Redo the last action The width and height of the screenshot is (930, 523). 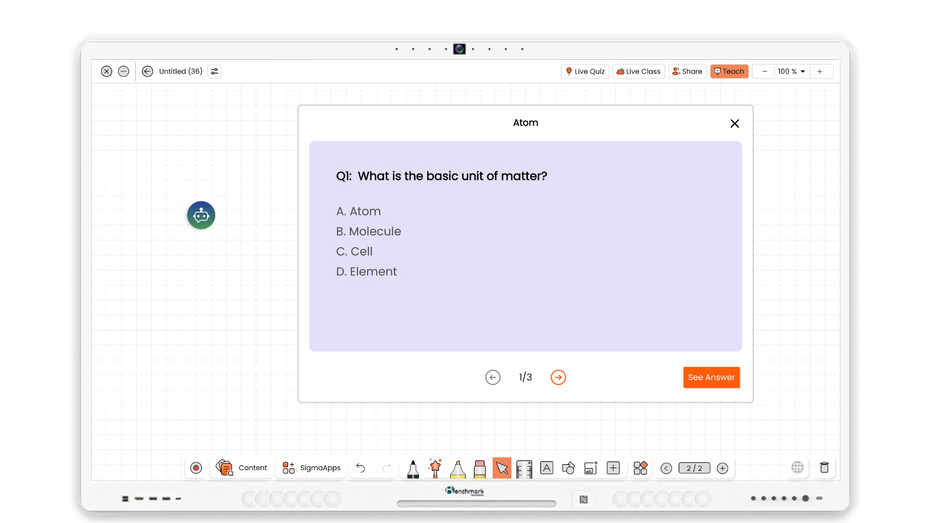coord(387,468)
